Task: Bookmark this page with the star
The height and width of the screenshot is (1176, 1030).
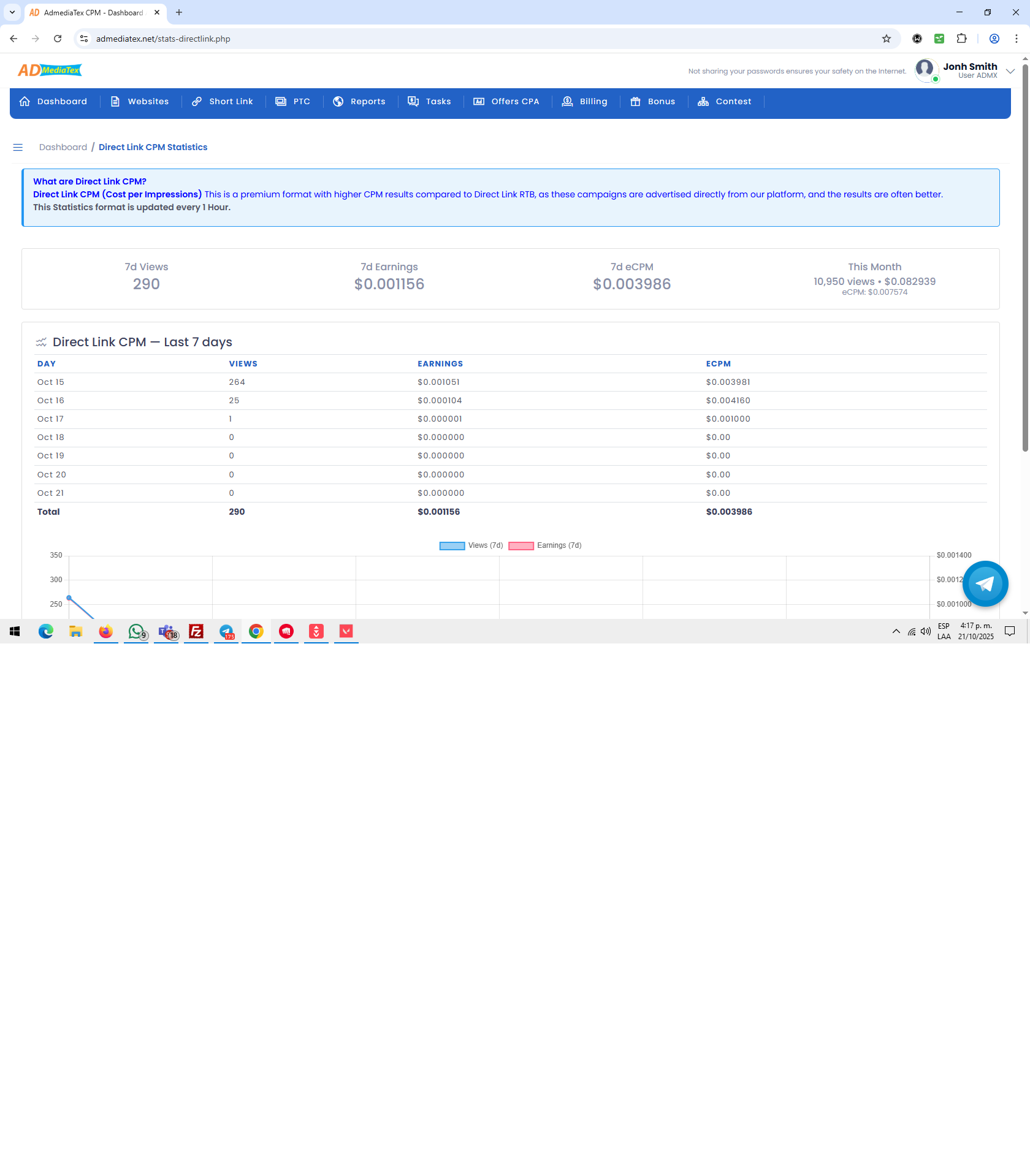Action: tap(887, 39)
